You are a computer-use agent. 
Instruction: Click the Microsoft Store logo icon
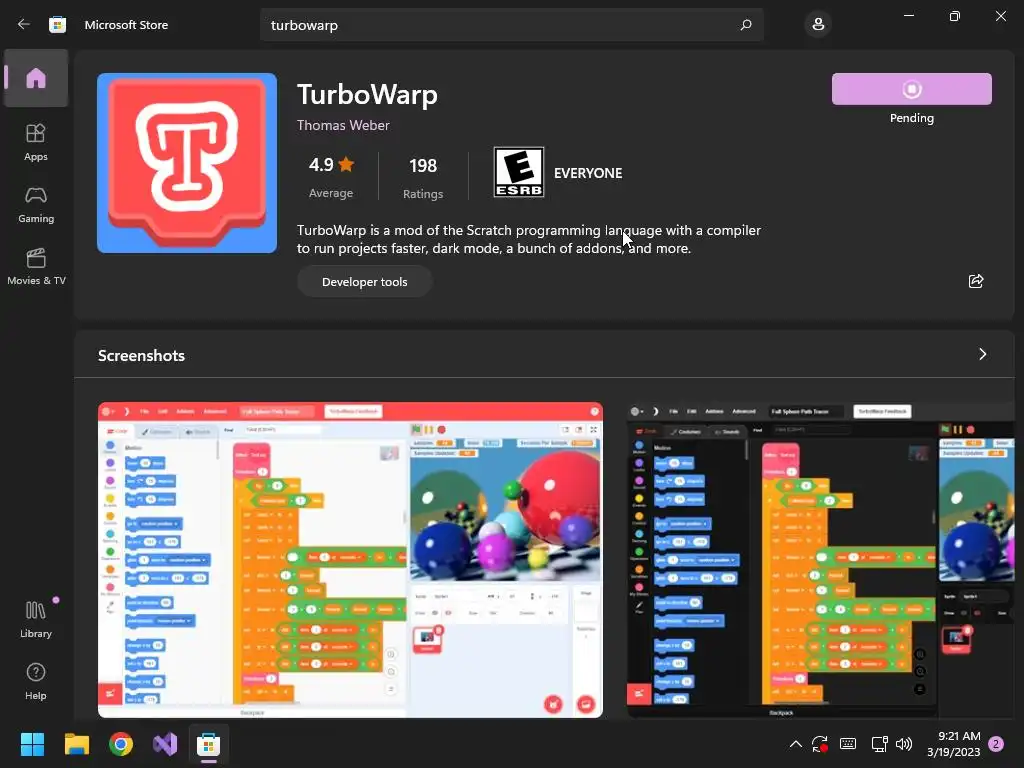click(57, 25)
